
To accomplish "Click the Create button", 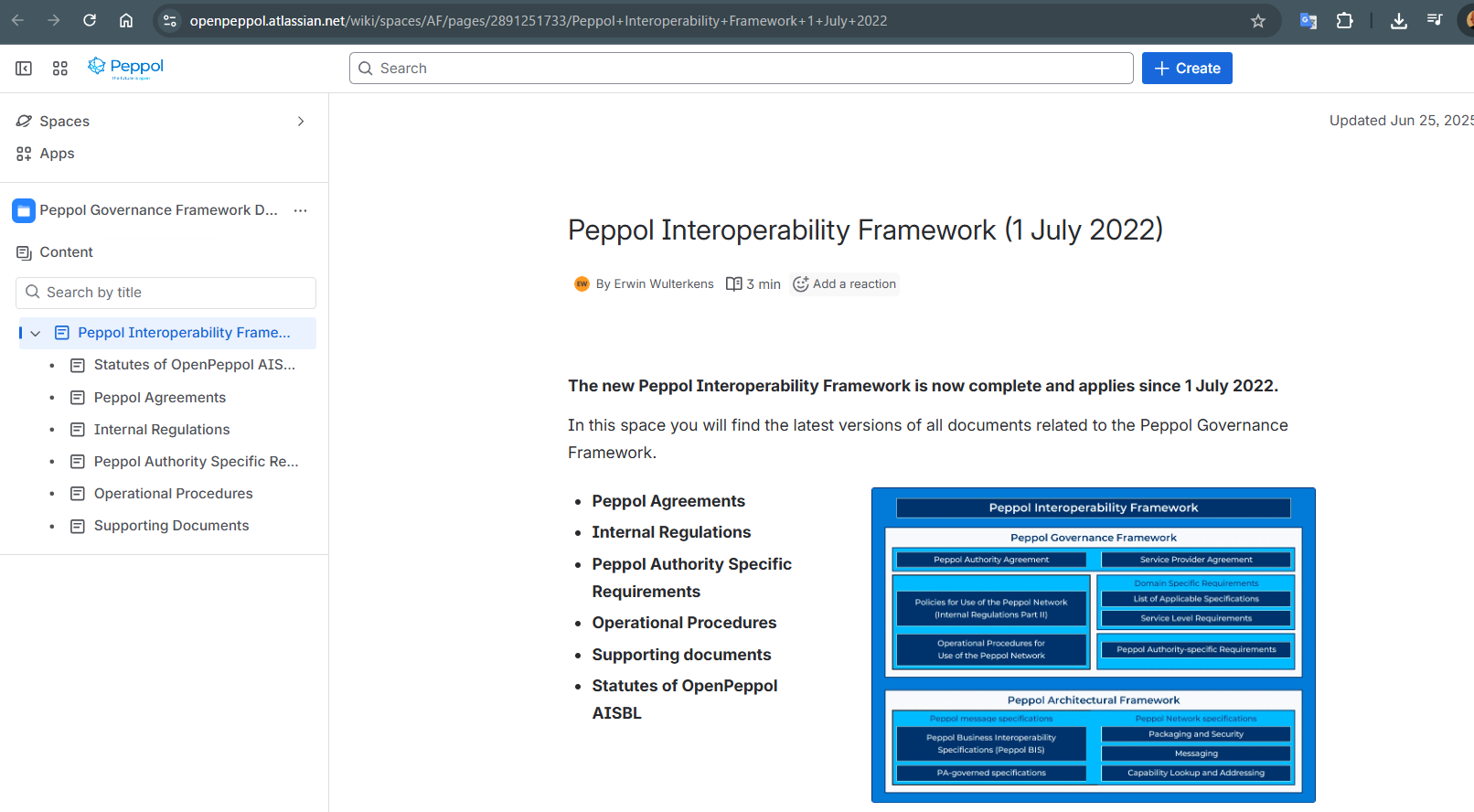I will tap(1187, 69).
